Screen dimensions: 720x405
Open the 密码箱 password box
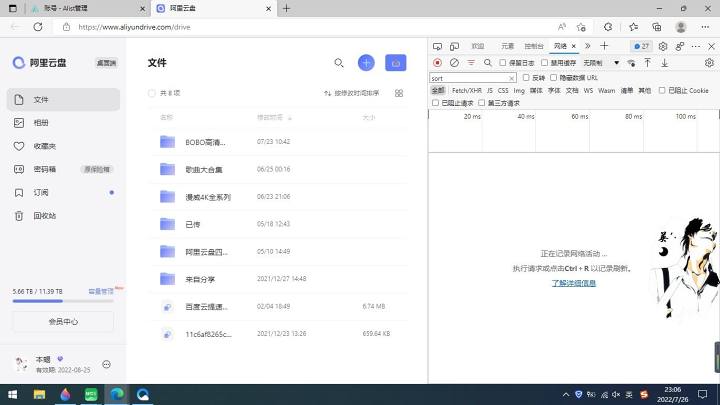[63, 169]
